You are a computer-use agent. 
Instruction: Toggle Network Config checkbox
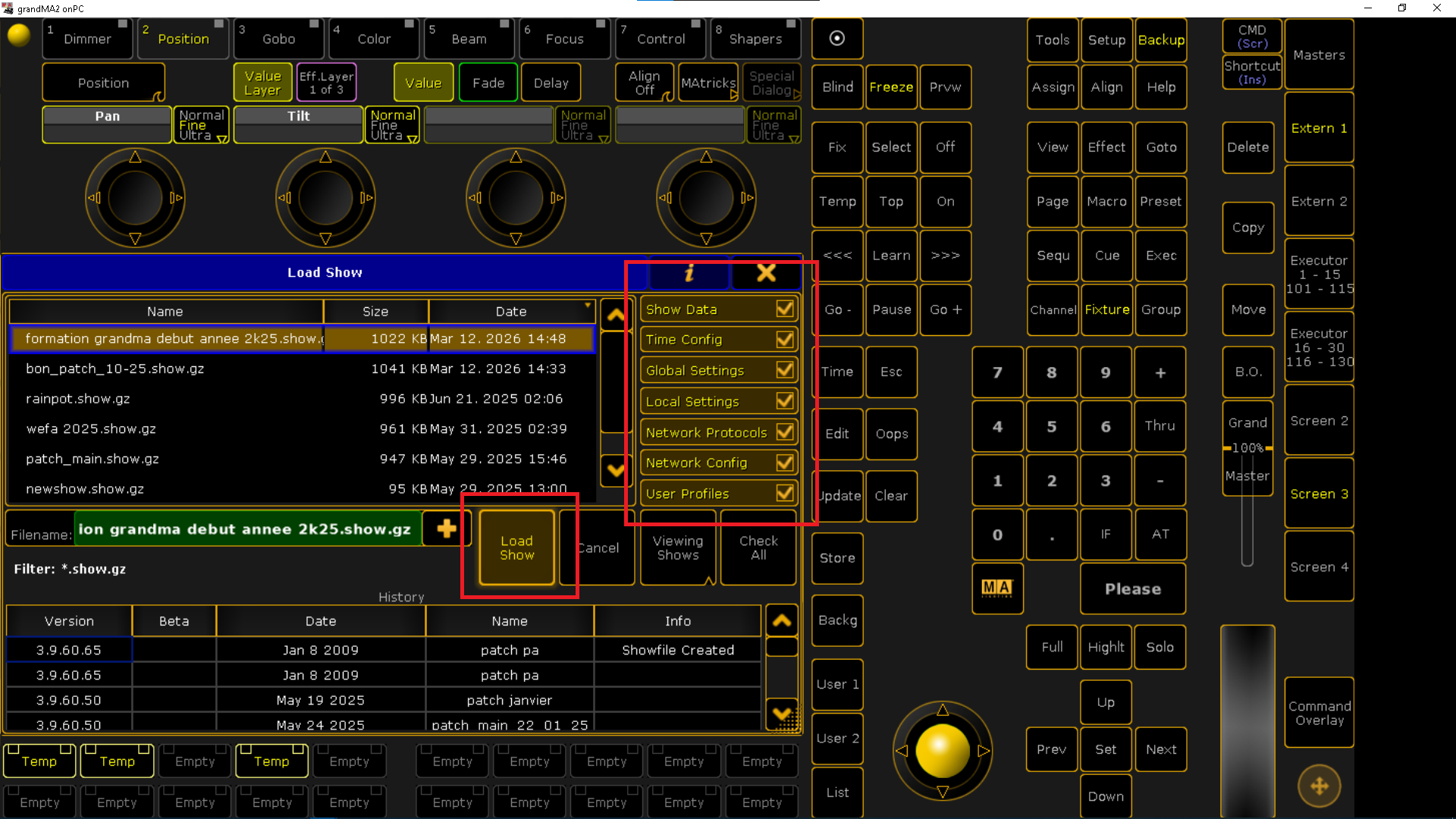[x=785, y=463]
